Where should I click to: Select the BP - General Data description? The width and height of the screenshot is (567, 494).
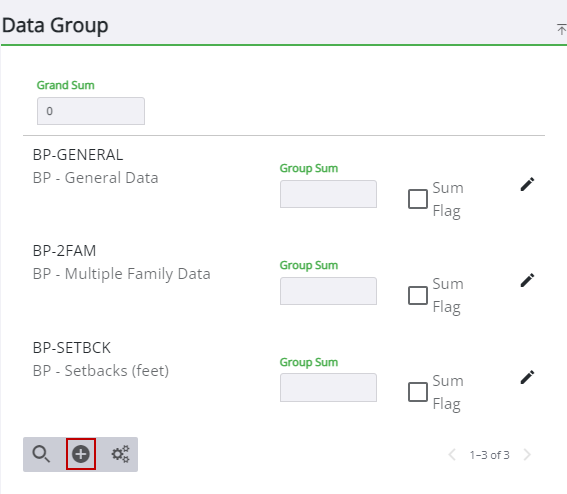click(95, 178)
